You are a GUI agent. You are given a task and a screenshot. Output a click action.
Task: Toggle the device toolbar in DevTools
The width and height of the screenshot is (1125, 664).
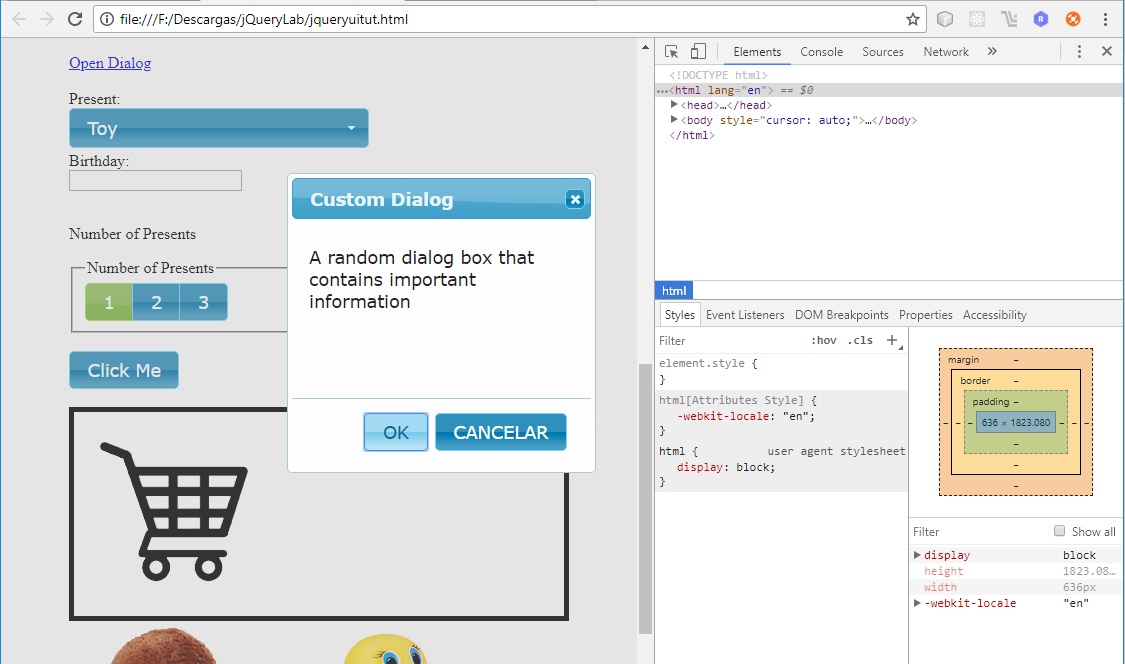pyautogui.click(x=698, y=52)
